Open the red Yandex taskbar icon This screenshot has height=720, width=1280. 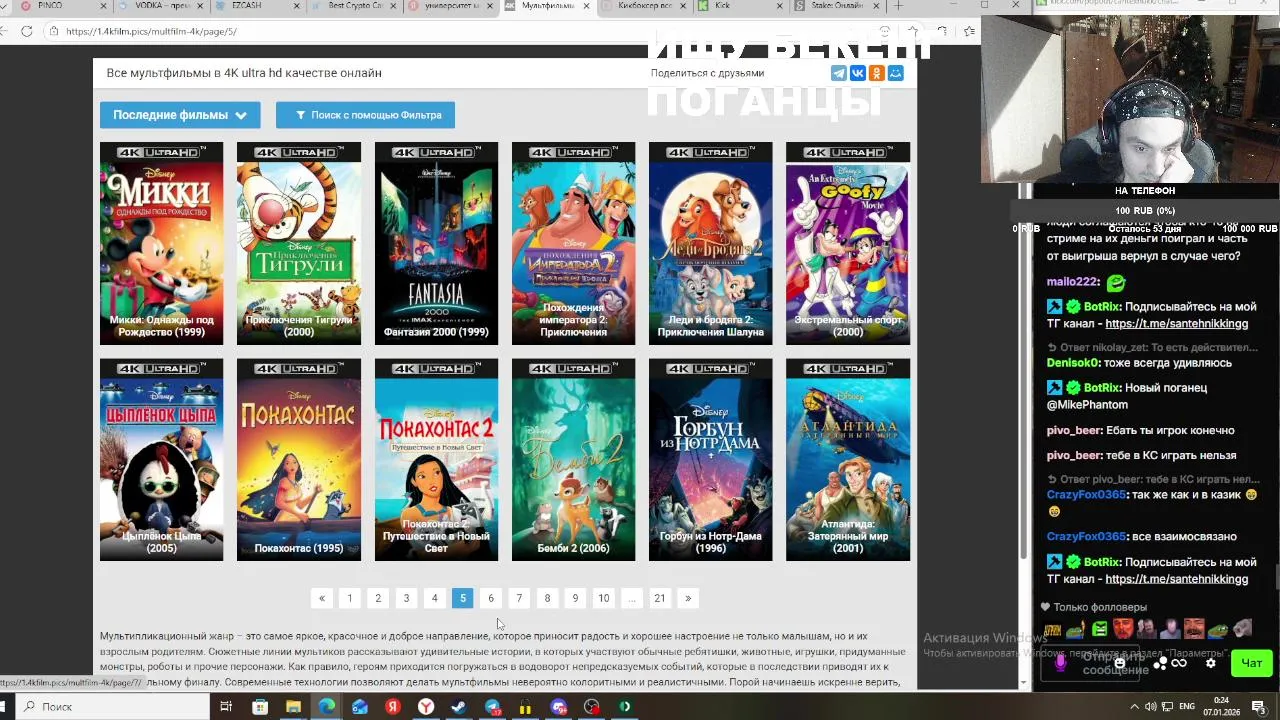(x=393, y=707)
